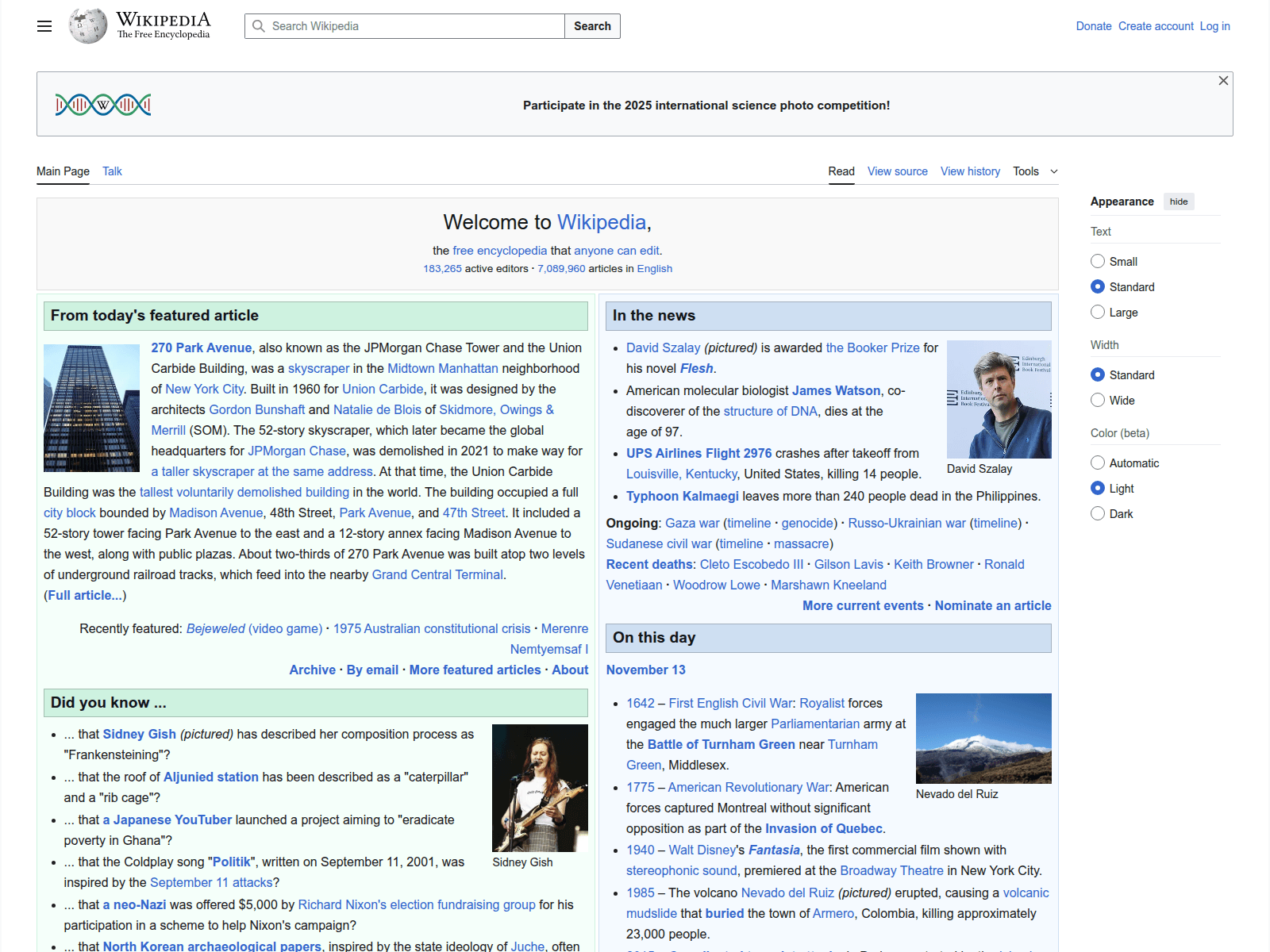The height and width of the screenshot is (952, 1270).
Task: Open the Talk tab
Action: point(112,171)
